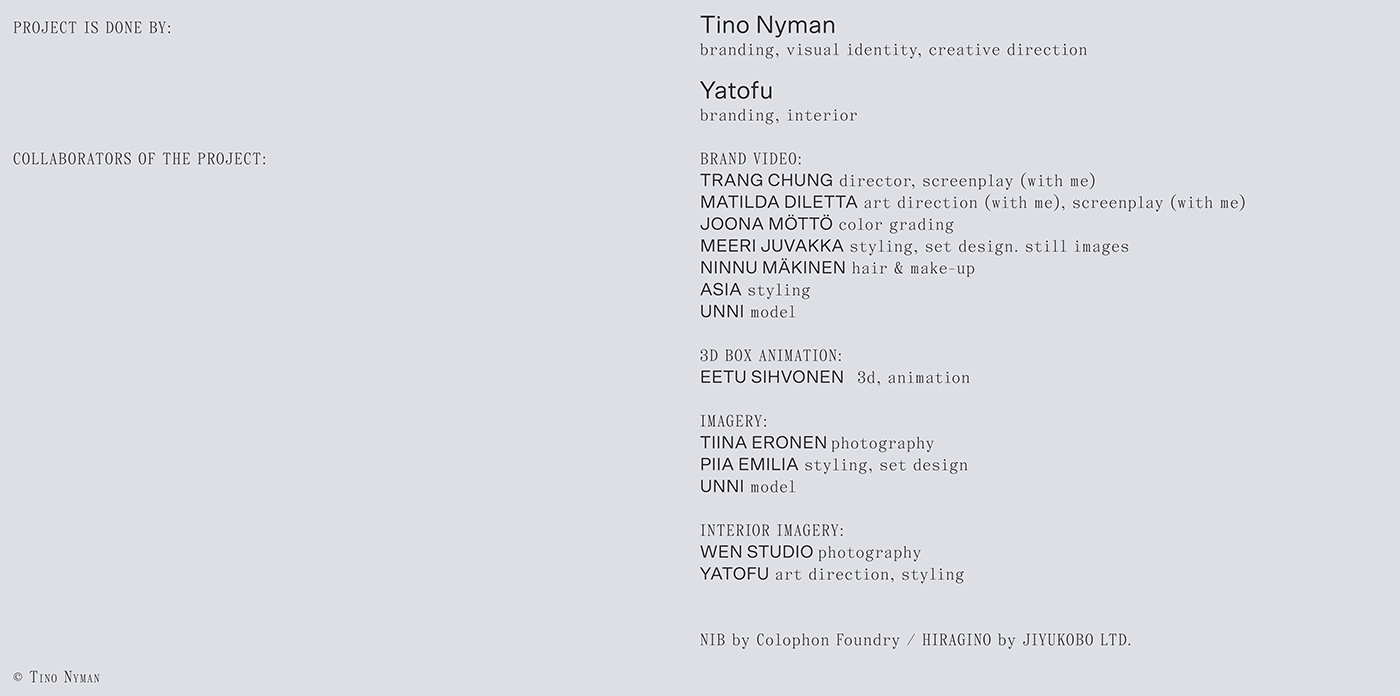Click the 3D BOX ANIMATION heading
Viewport: 1400px width, 696px height.
coord(771,356)
